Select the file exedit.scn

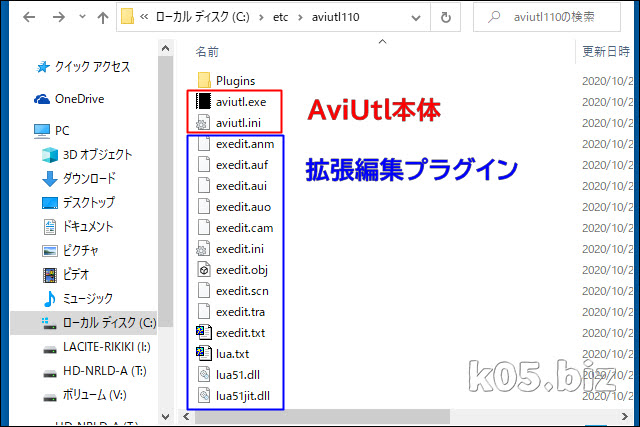242,291
